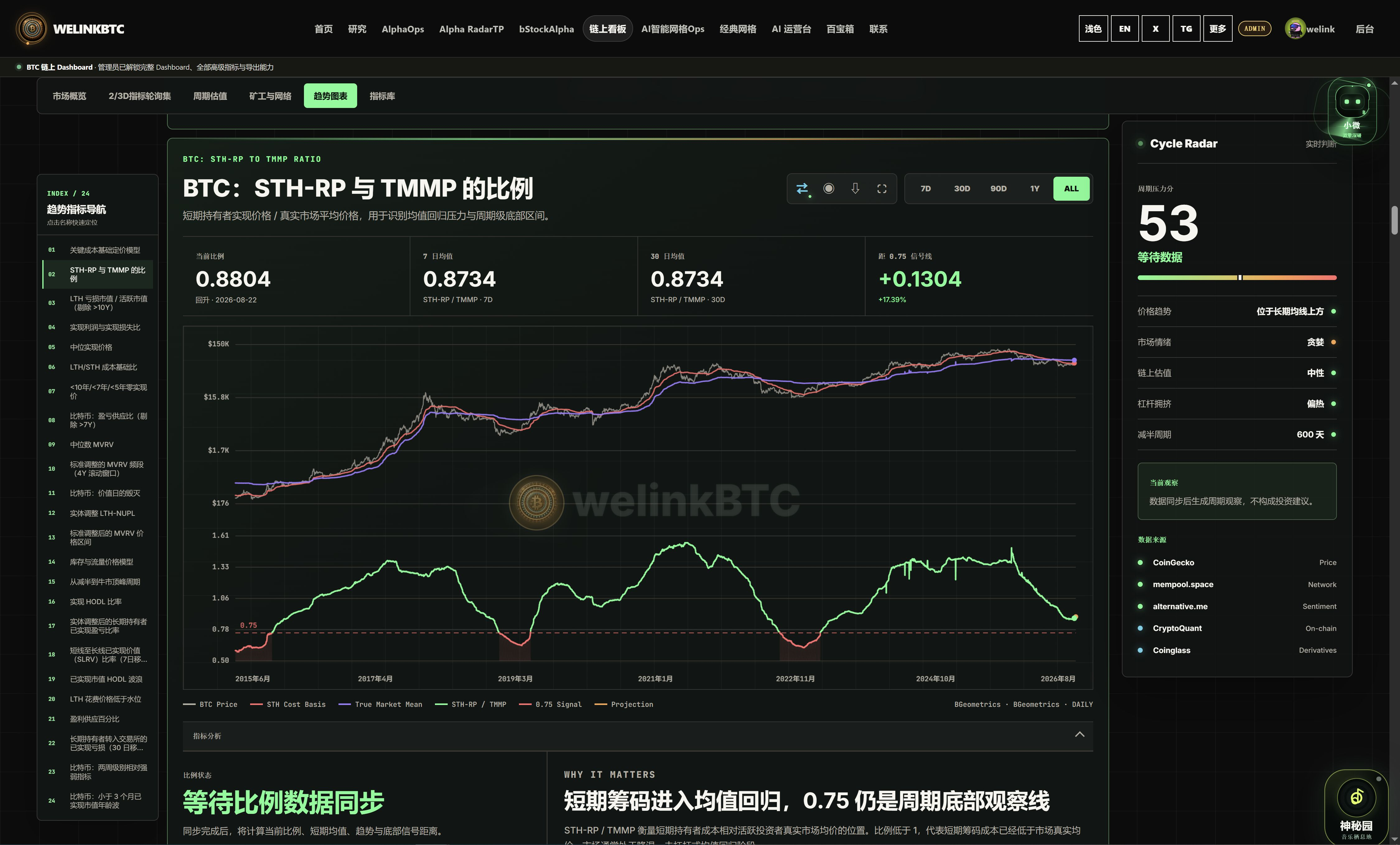The height and width of the screenshot is (845, 1400).
Task: Open the 更多 menu in header
Action: [1218, 28]
